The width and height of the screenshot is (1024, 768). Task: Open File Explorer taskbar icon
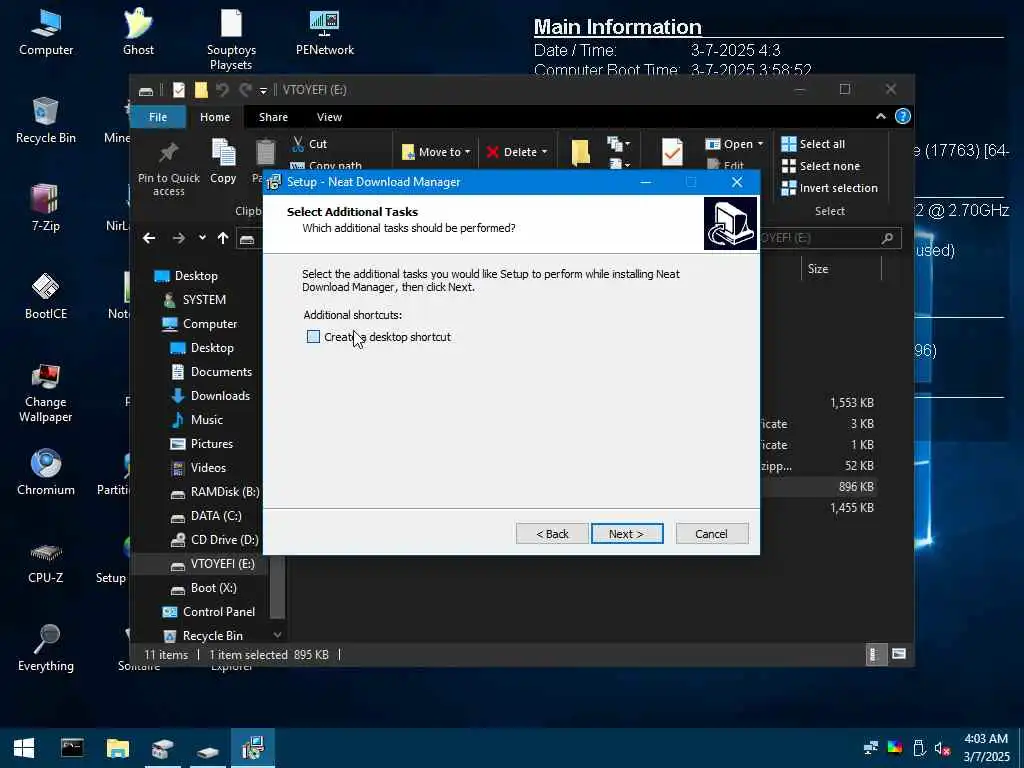[118, 748]
